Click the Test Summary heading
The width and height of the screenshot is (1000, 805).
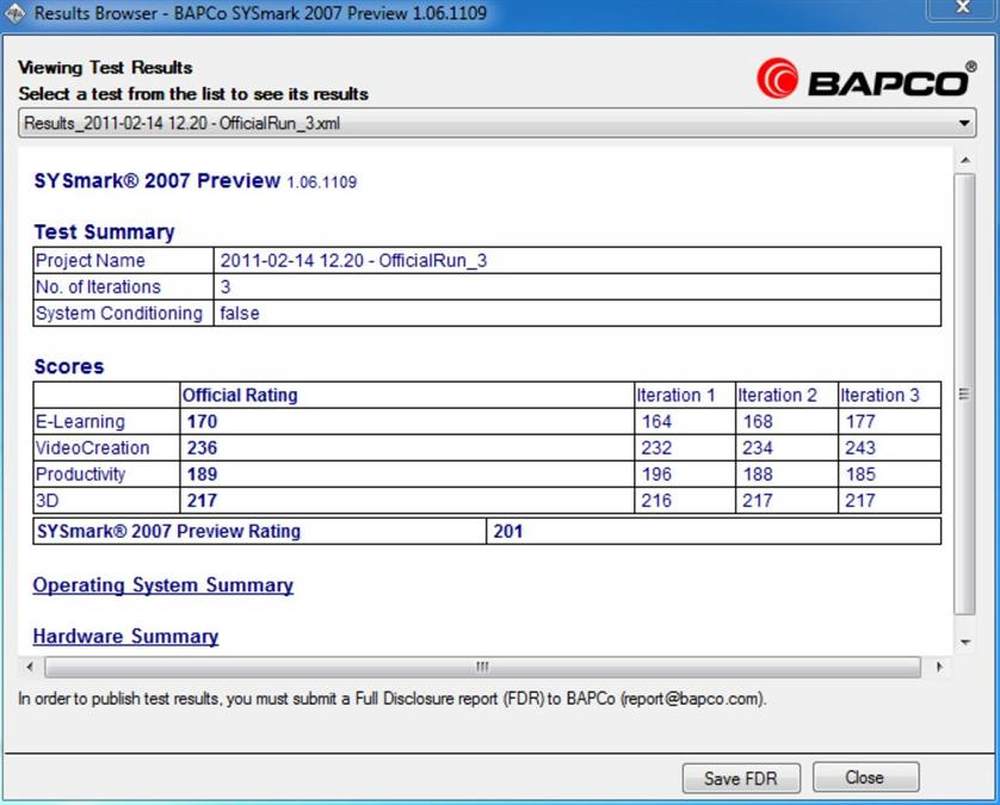[104, 232]
